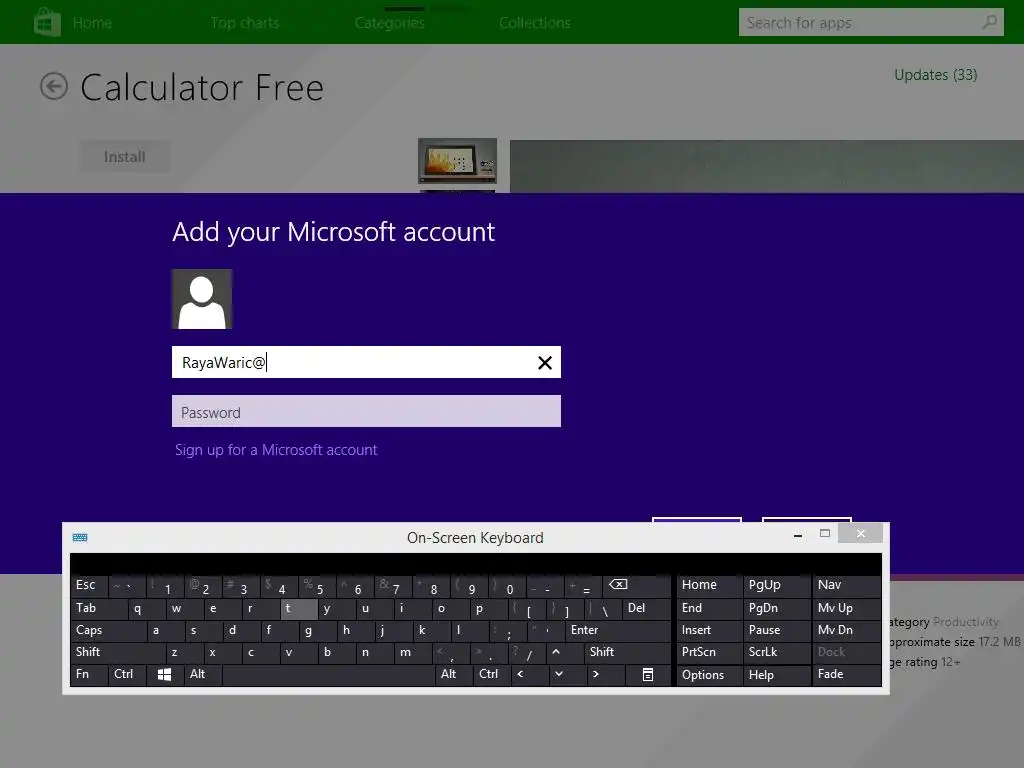This screenshot has height=768, width=1024.
Task: Tap the Mv Up key on keyboard
Action: tap(846, 608)
